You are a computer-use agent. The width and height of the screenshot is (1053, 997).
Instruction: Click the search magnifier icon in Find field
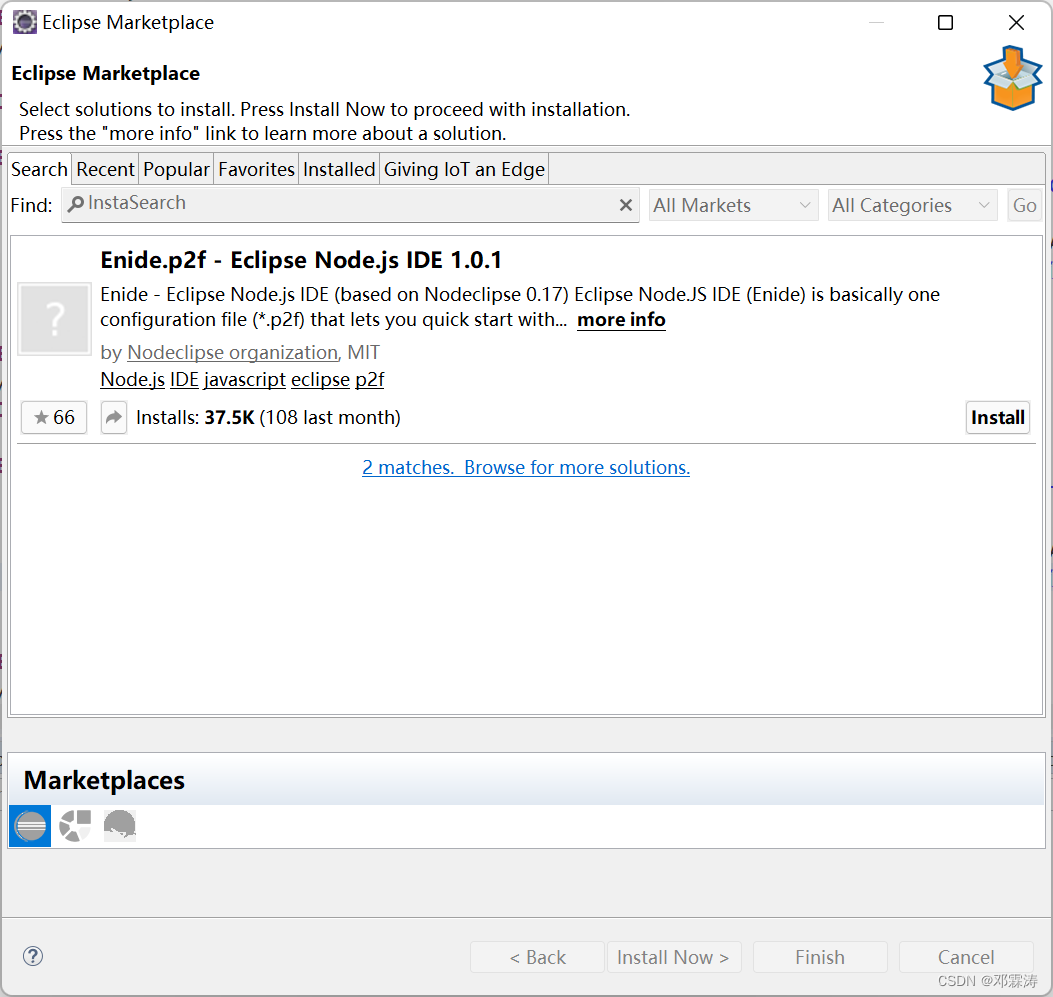(77, 203)
